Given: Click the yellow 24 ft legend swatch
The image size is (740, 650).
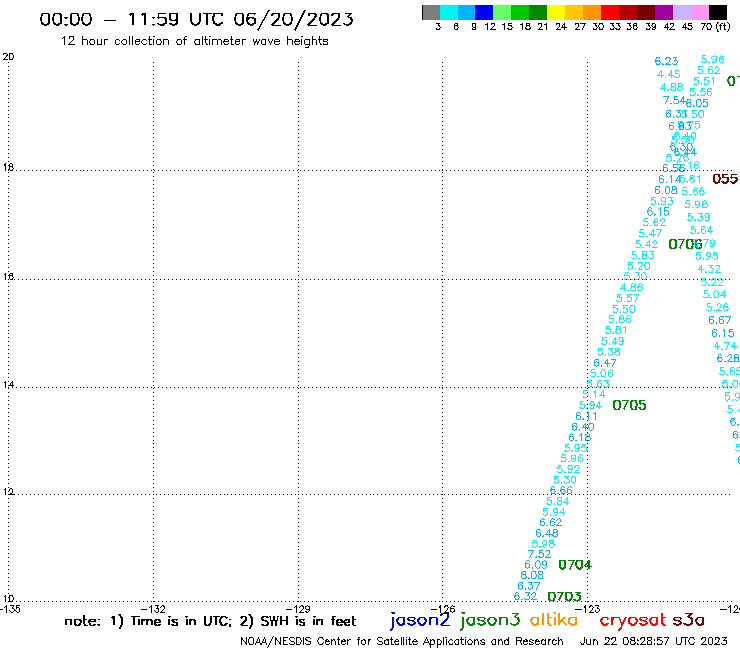Looking at the screenshot, I should (x=556, y=12).
